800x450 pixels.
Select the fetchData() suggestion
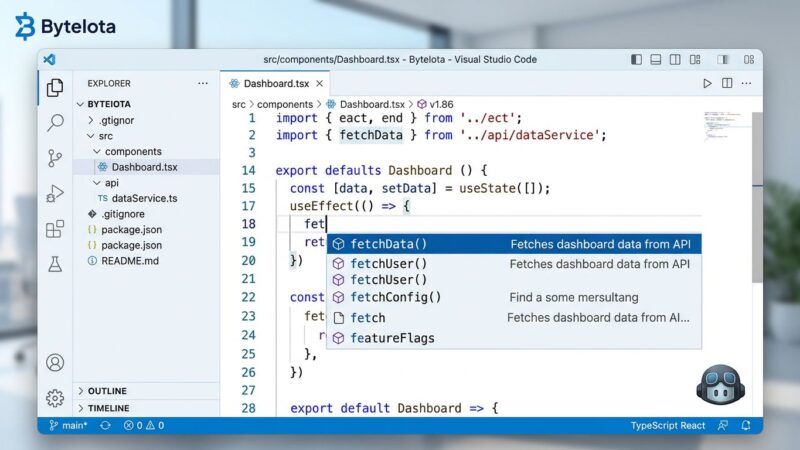[x=514, y=244]
